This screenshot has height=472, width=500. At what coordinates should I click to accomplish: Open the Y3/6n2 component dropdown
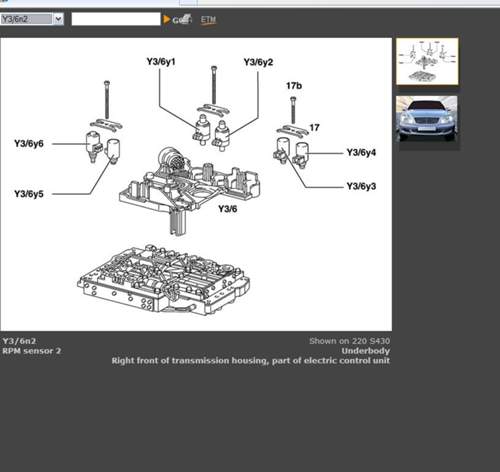[x=32, y=19]
